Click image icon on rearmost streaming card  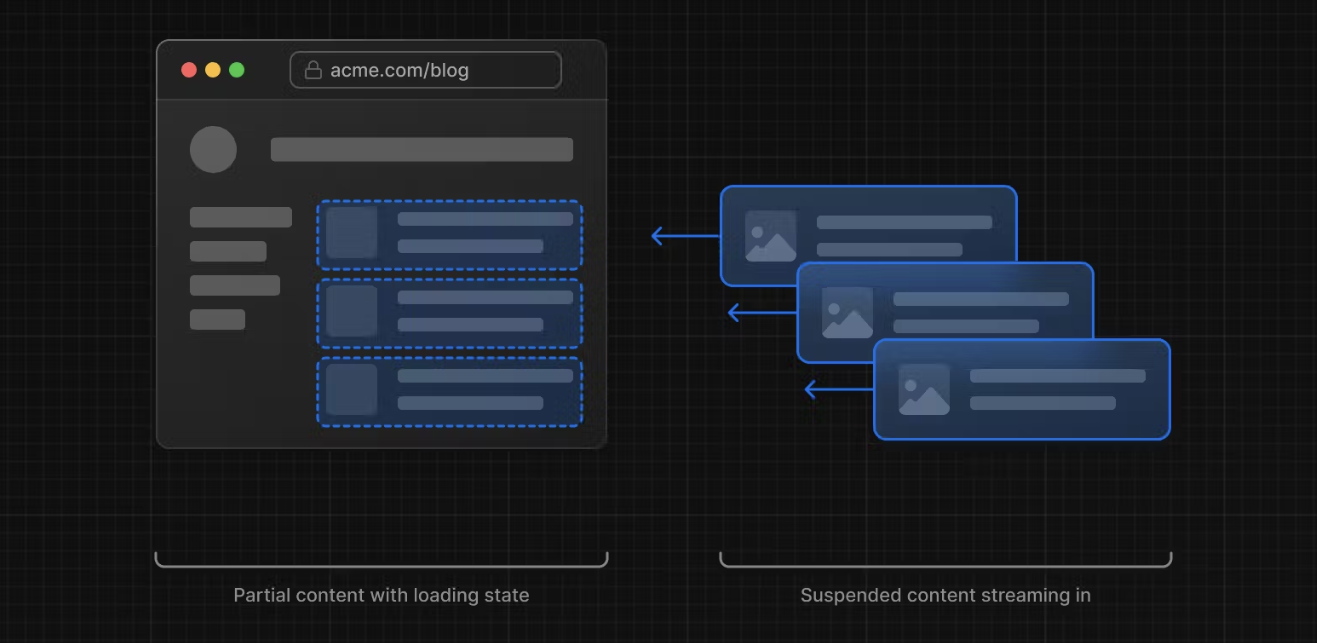click(770, 236)
